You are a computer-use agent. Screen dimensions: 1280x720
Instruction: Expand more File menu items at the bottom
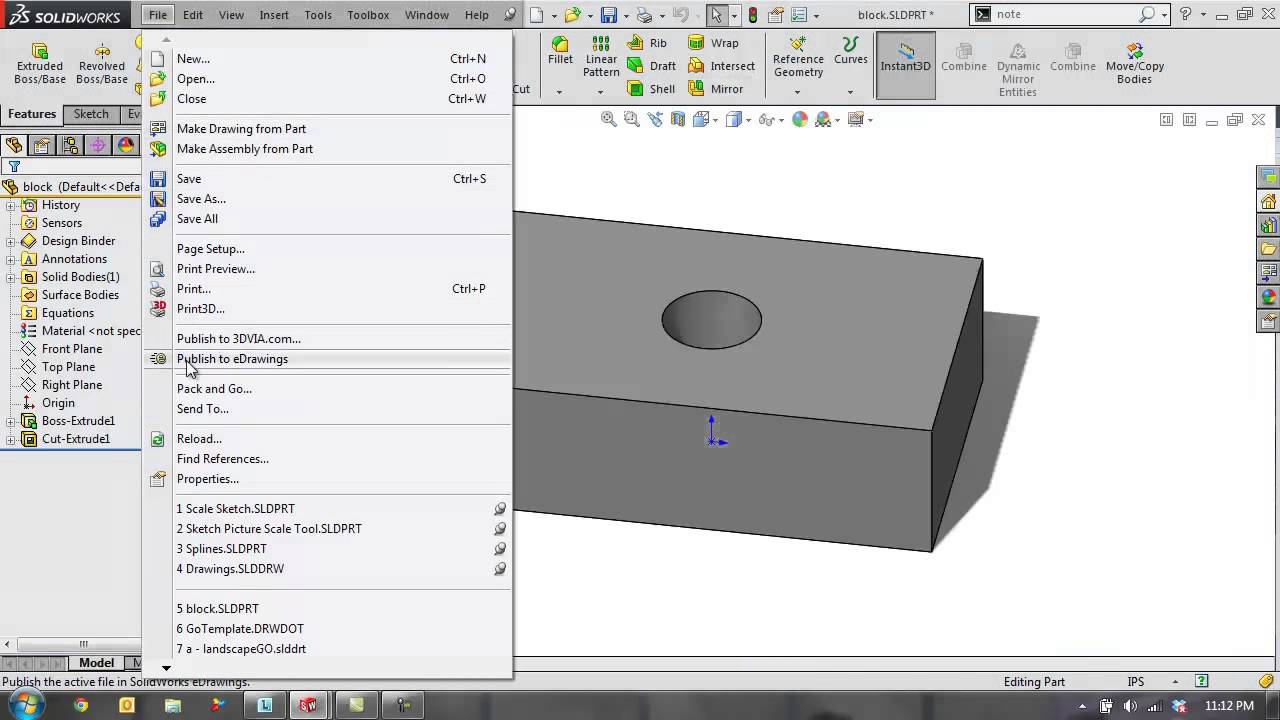[x=167, y=668]
